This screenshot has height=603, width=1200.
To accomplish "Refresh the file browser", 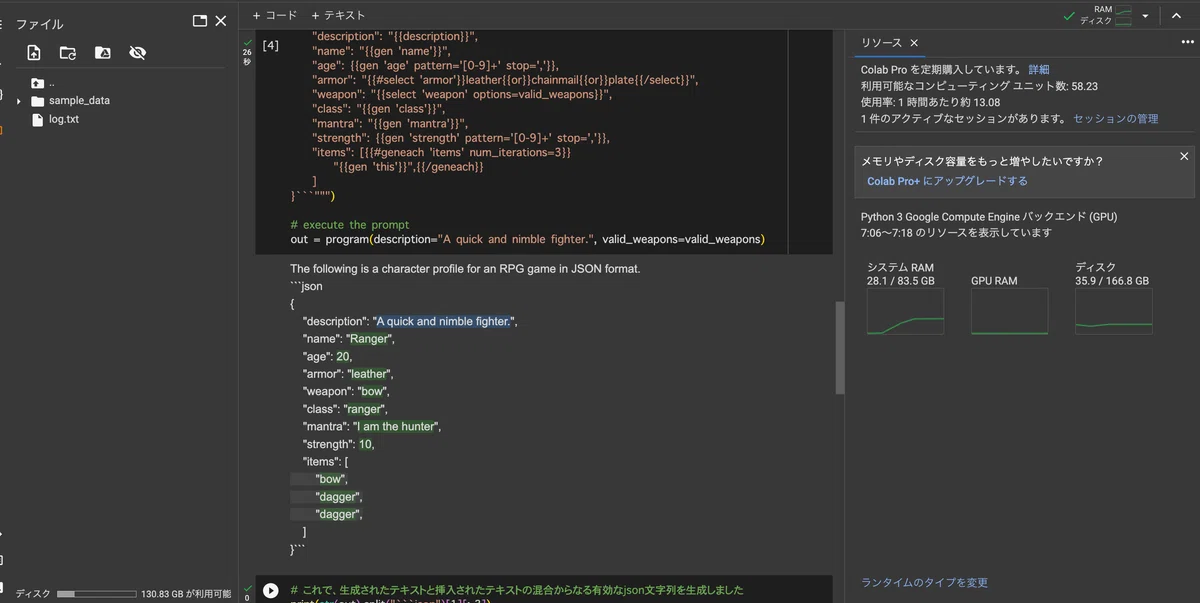I will [x=68, y=53].
